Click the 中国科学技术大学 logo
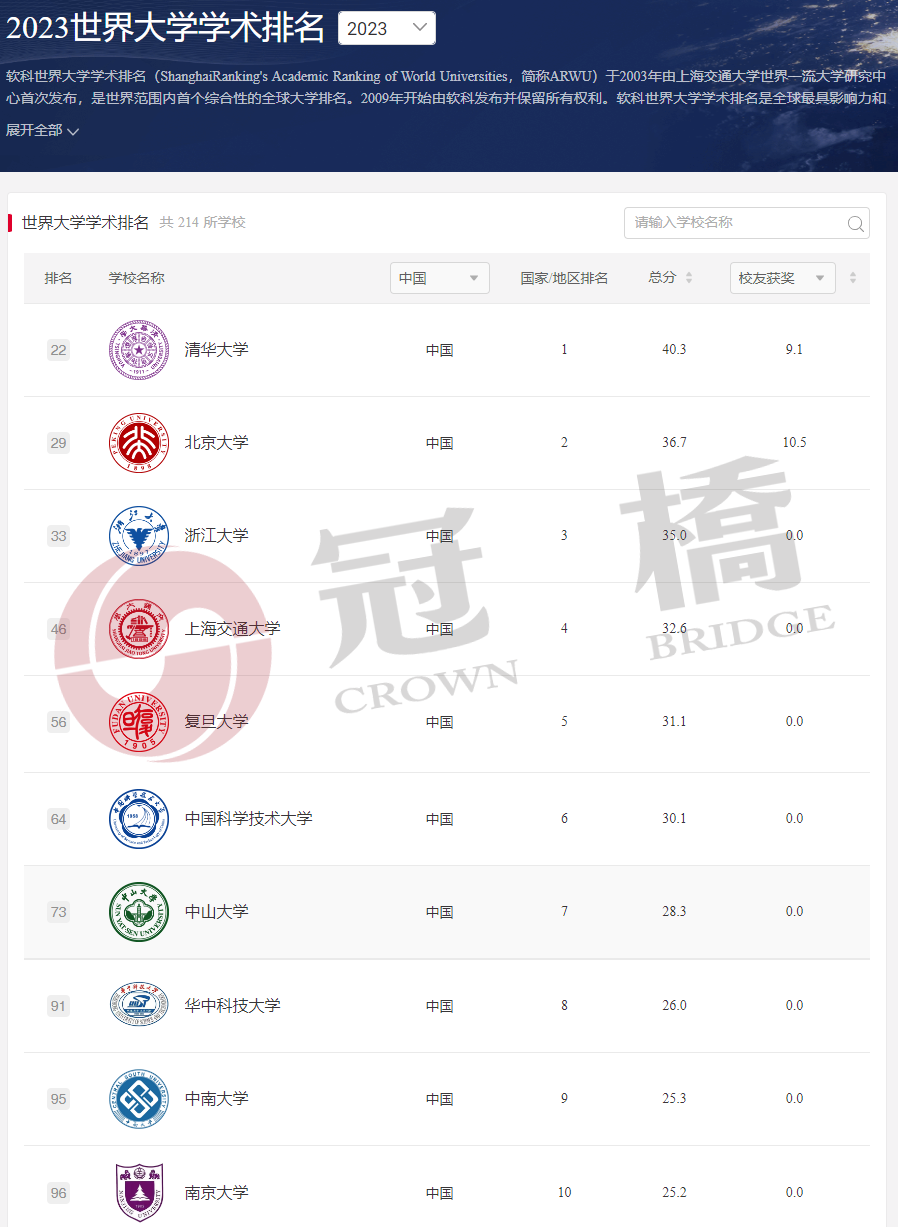The image size is (898, 1227). coord(139,819)
